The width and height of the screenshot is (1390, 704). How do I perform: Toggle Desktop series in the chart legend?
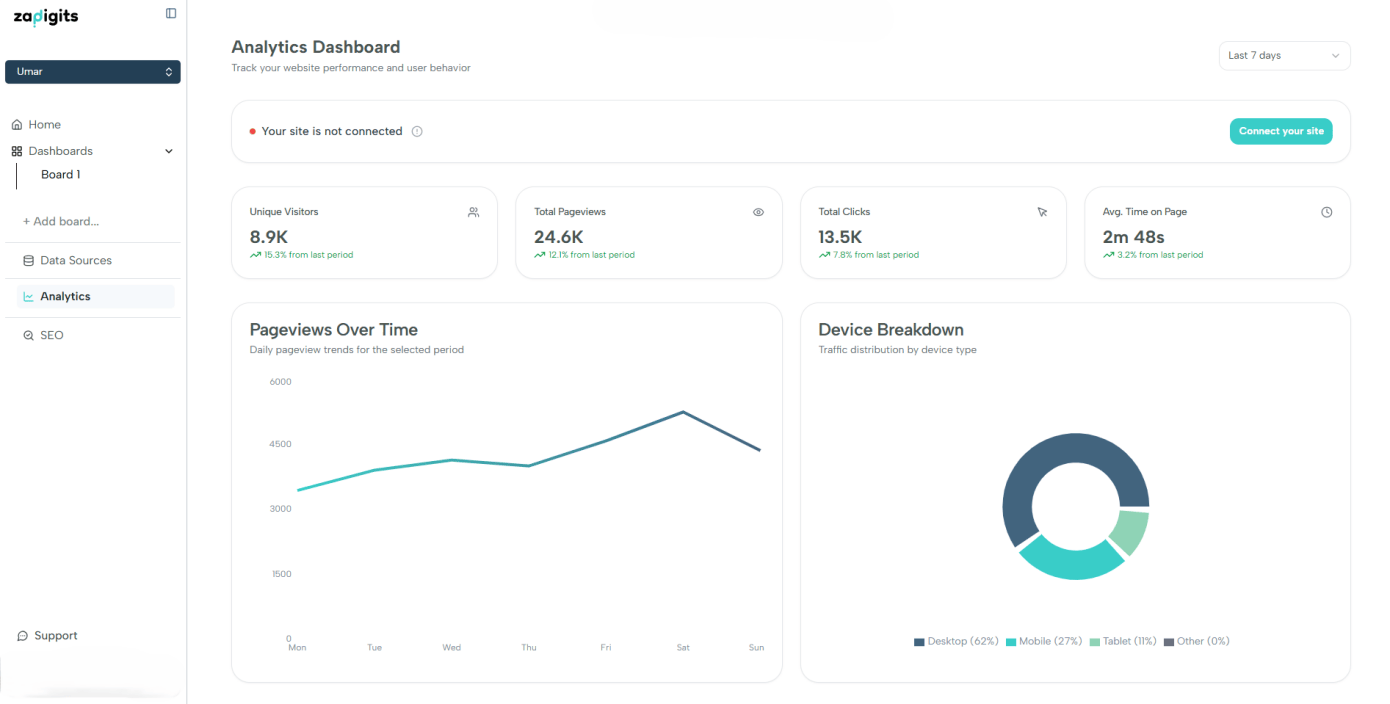(x=956, y=641)
